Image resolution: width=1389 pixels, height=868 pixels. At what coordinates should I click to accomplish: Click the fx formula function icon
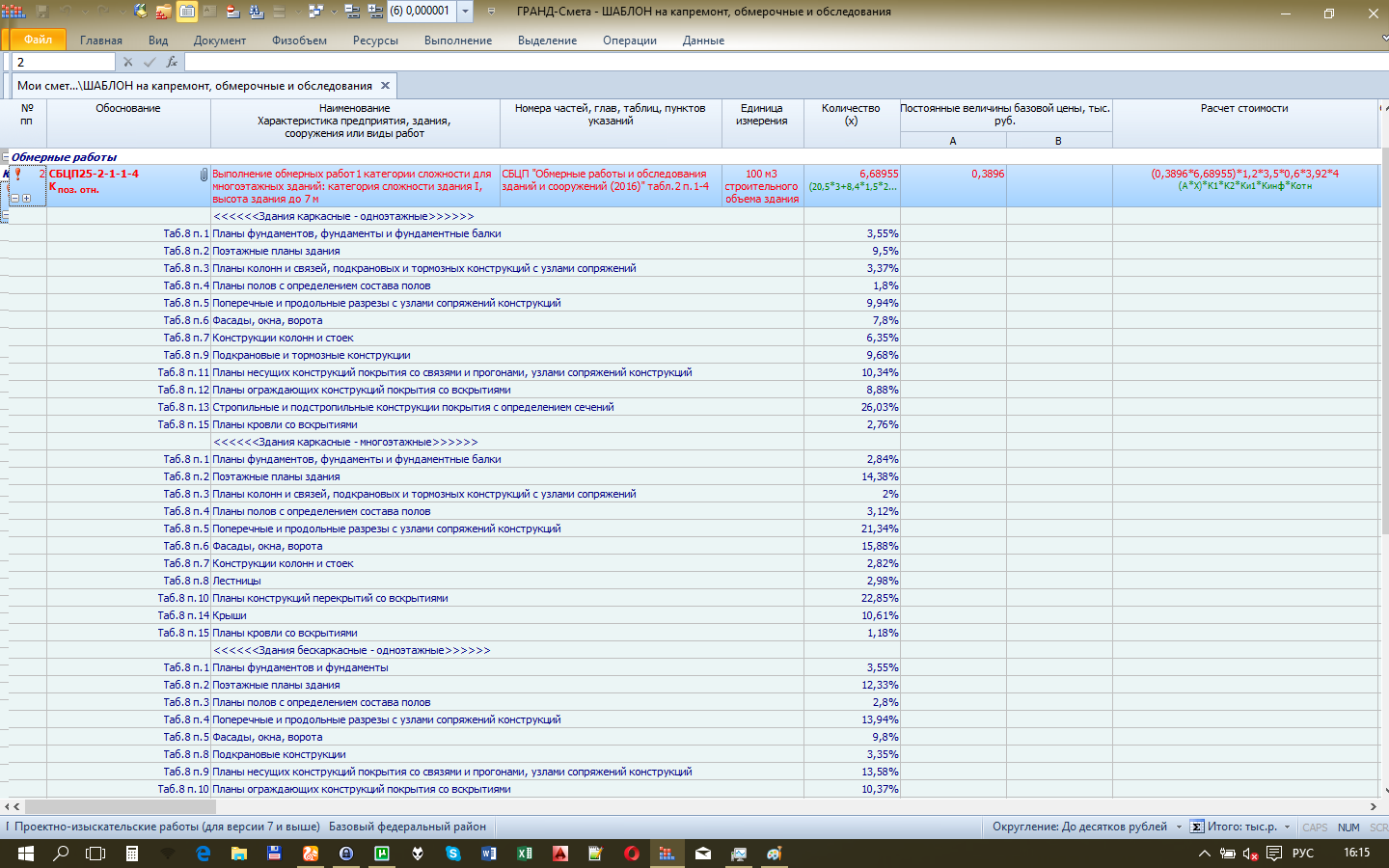point(172,62)
